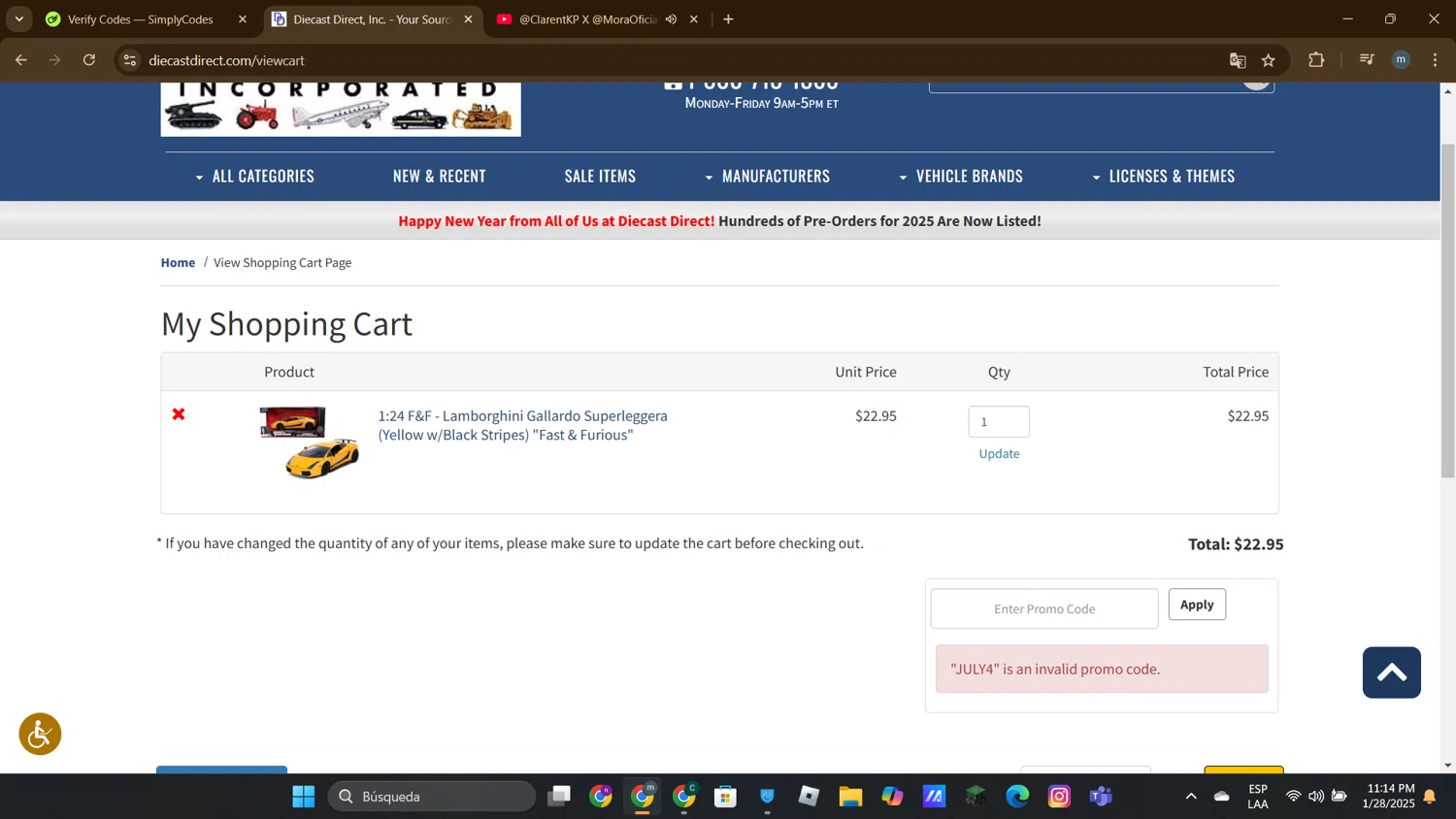Open the Windows Start menu
The height and width of the screenshot is (819, 1456).
click(x=303, y=797)
